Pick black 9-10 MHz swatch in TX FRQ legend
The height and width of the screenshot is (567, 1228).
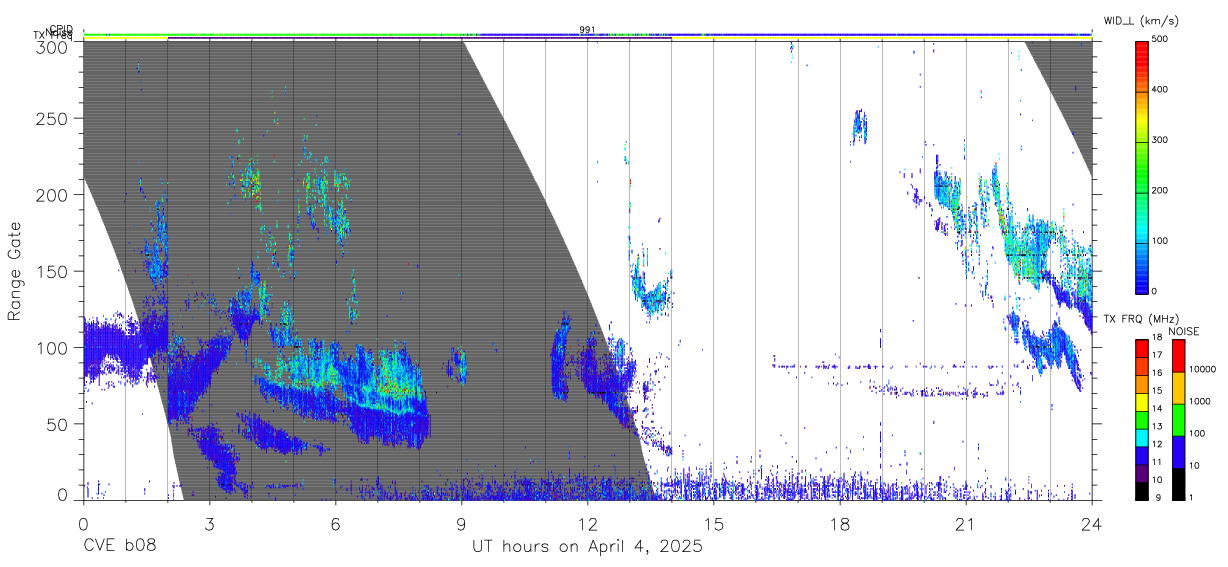pos(1141,491)
